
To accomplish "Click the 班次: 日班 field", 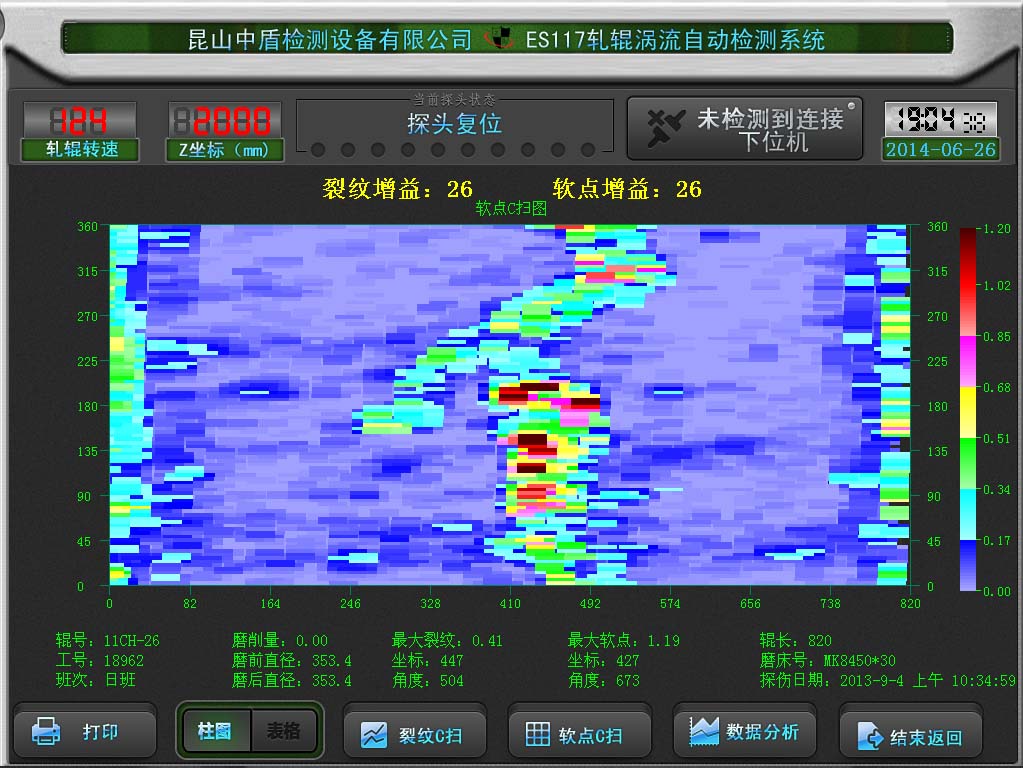I will [96, 680].
